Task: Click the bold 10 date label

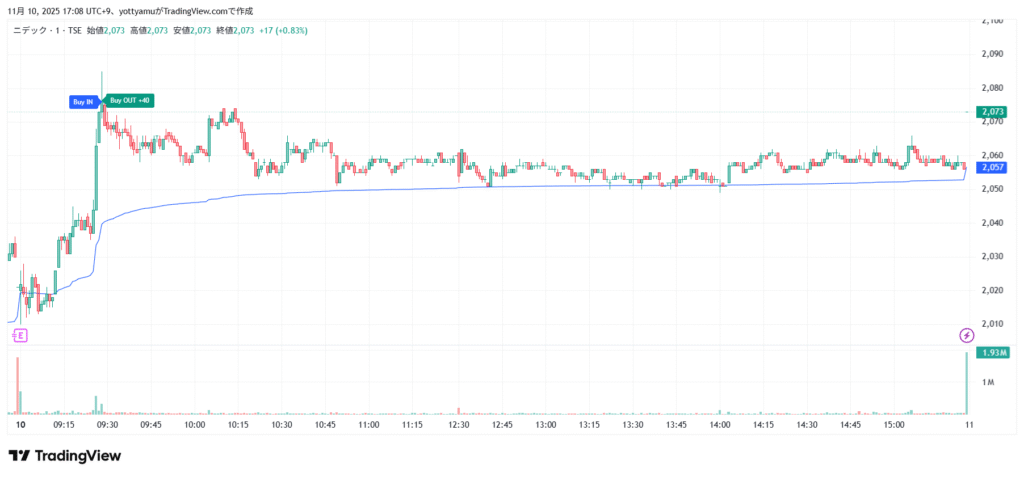Action: pos(20,425)
